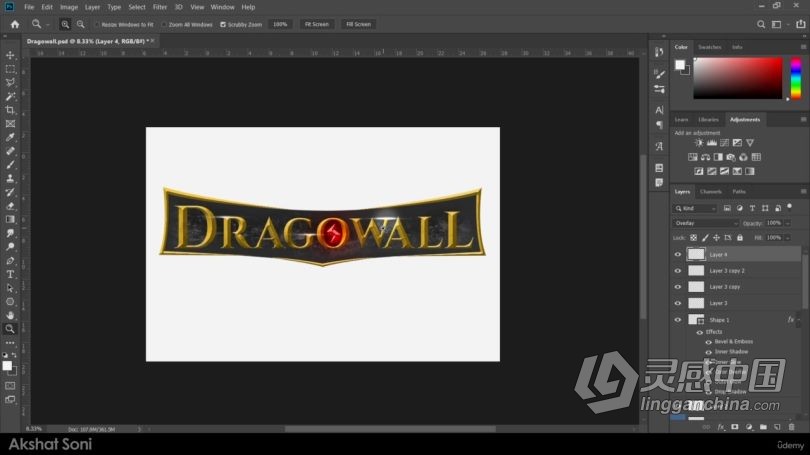The image size is (810, 455).
Task: Open the Color panel options menu
Action: click(803, 47)
